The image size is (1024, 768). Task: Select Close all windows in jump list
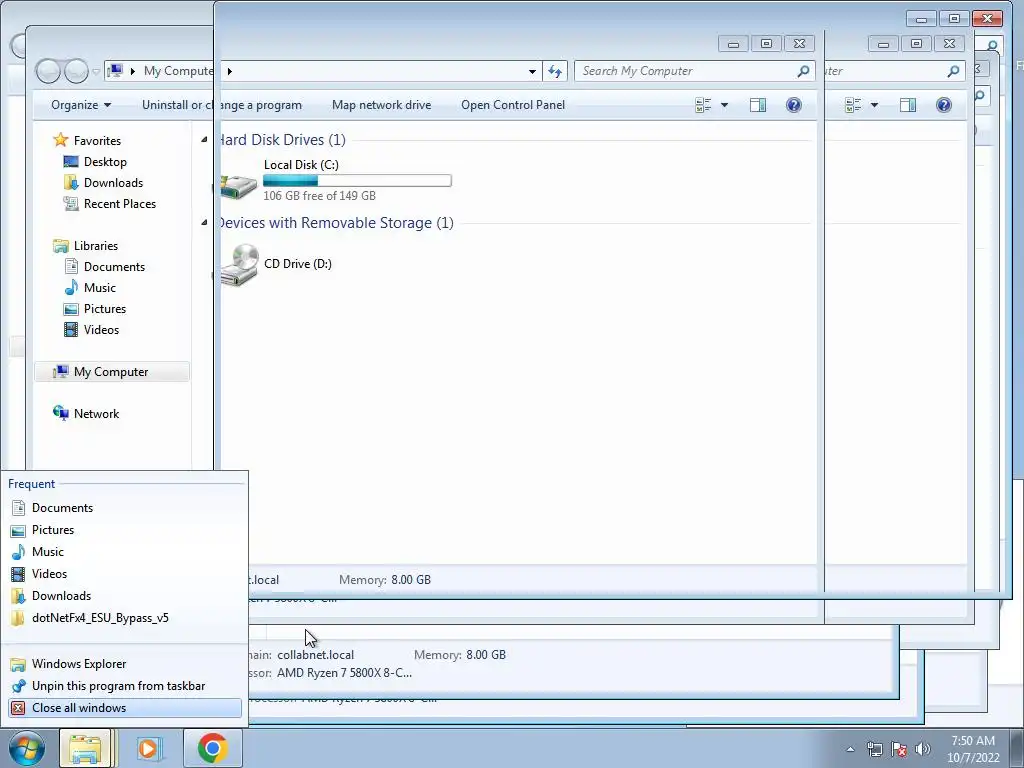pyautogui.click(x=125, y=708)
